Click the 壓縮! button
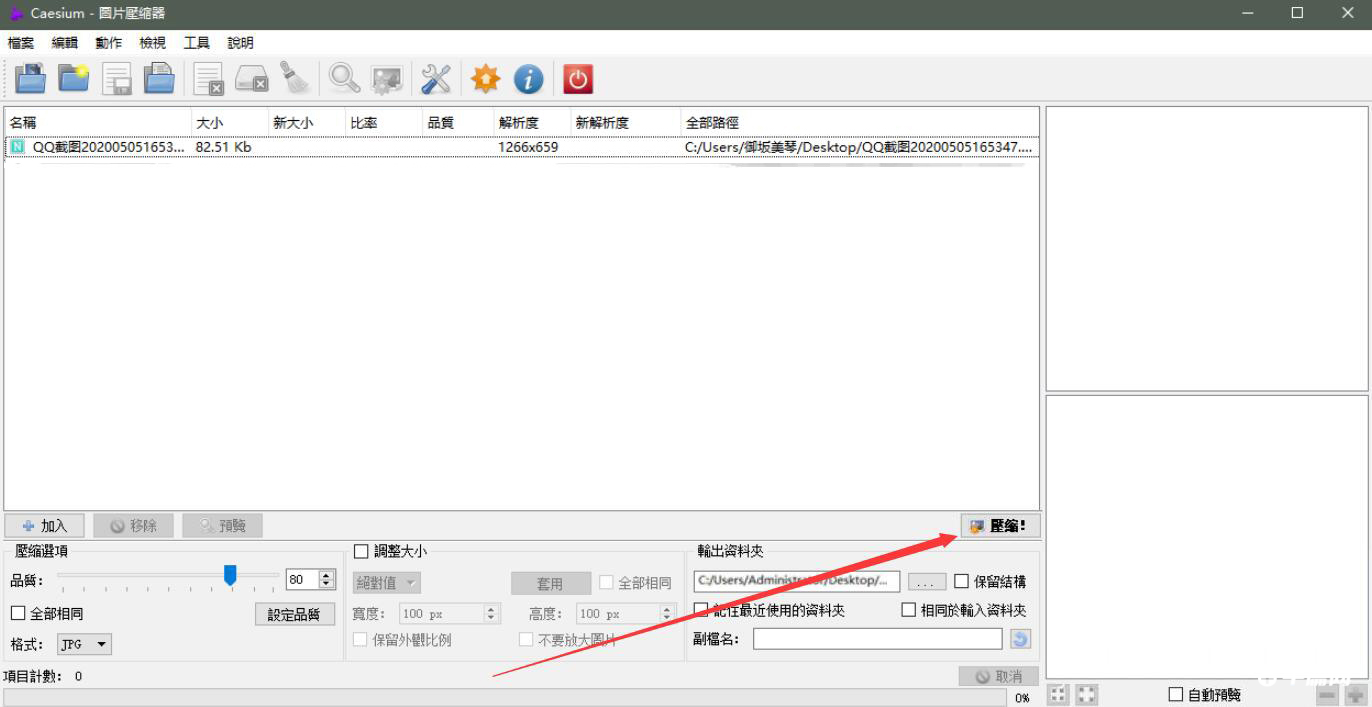The width and height of the screenshot is (1372, 707). pyautogui.click(x=999, y=525)
